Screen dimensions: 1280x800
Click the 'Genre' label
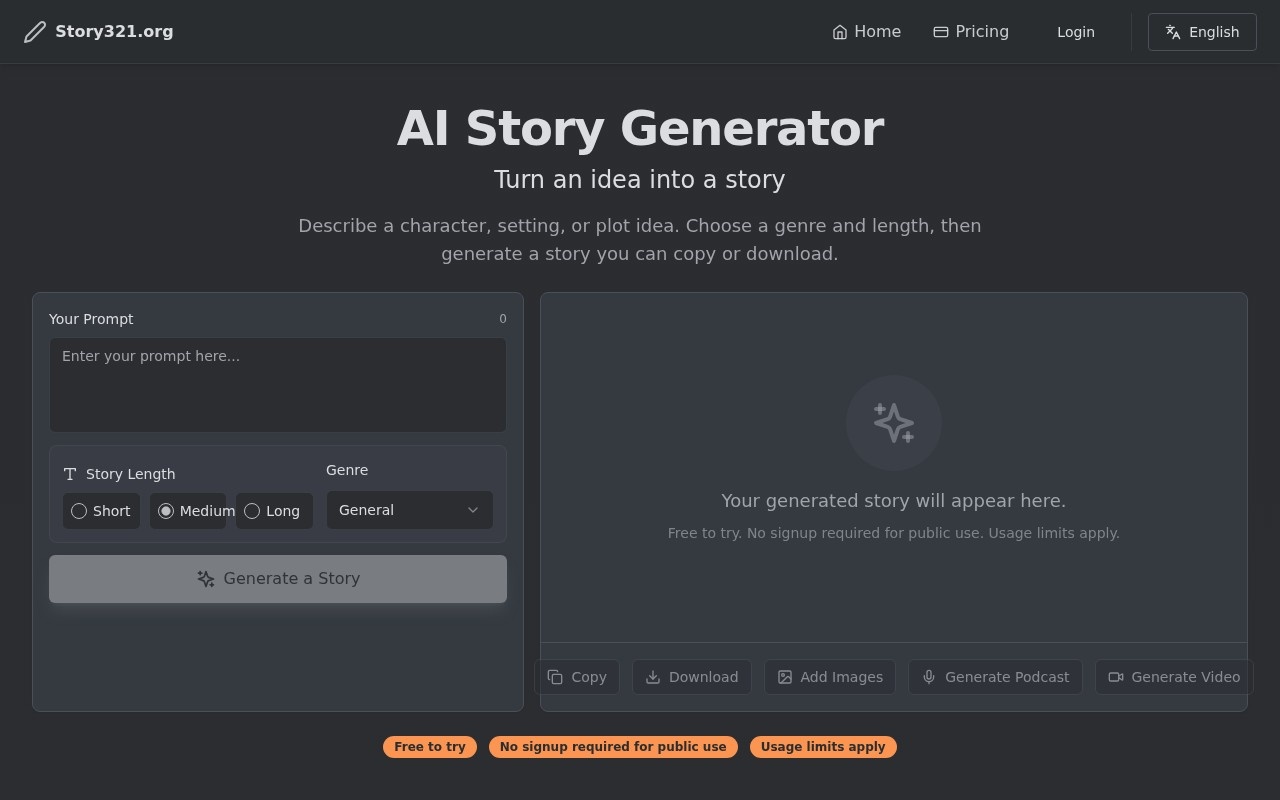point(347,470)
